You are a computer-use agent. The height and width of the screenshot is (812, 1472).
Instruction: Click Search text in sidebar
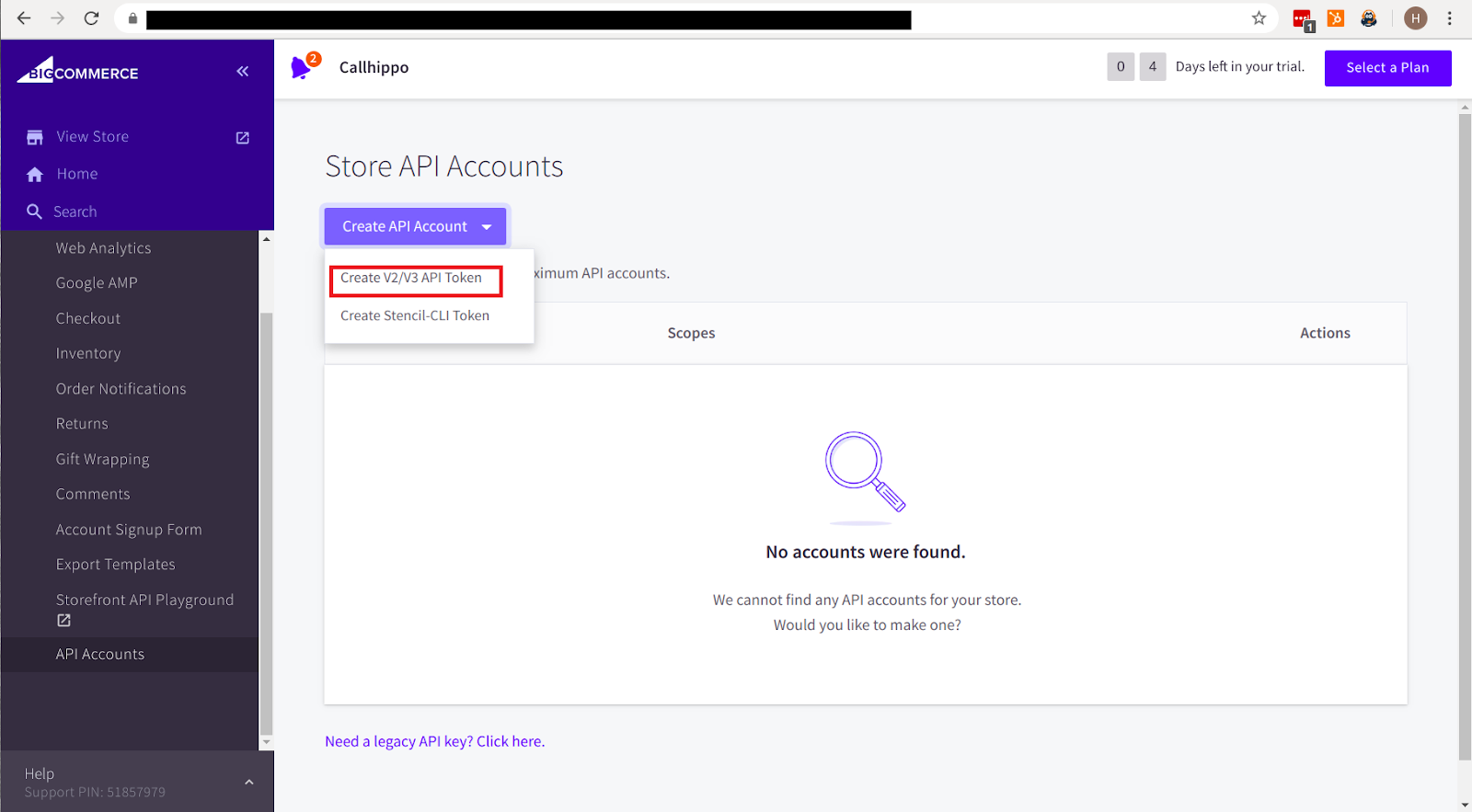(75, 212)
